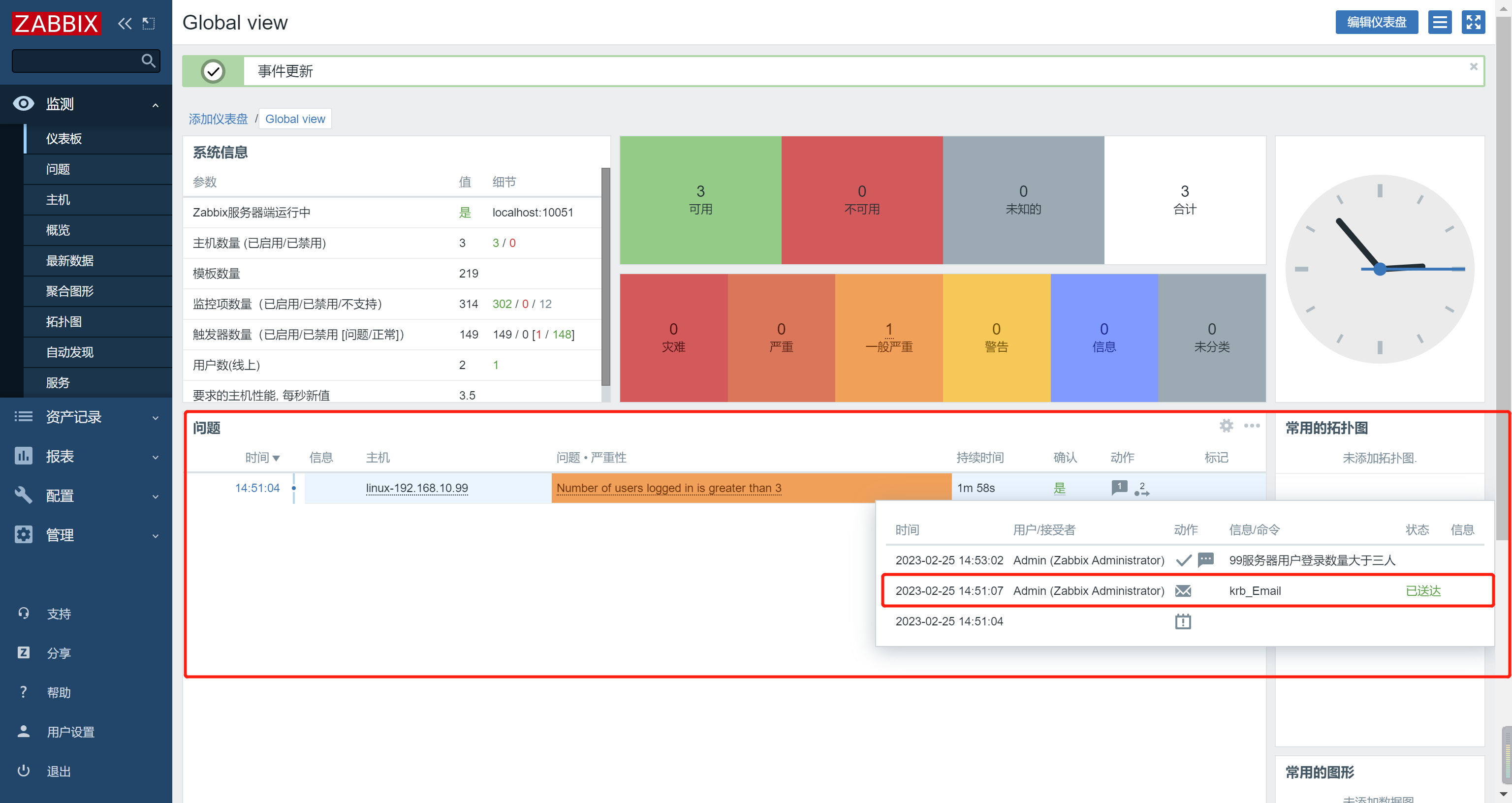Viewport: 1512px width, 803px height.
Task: Click the search magnifier icon
Action: tap(149, 61)
